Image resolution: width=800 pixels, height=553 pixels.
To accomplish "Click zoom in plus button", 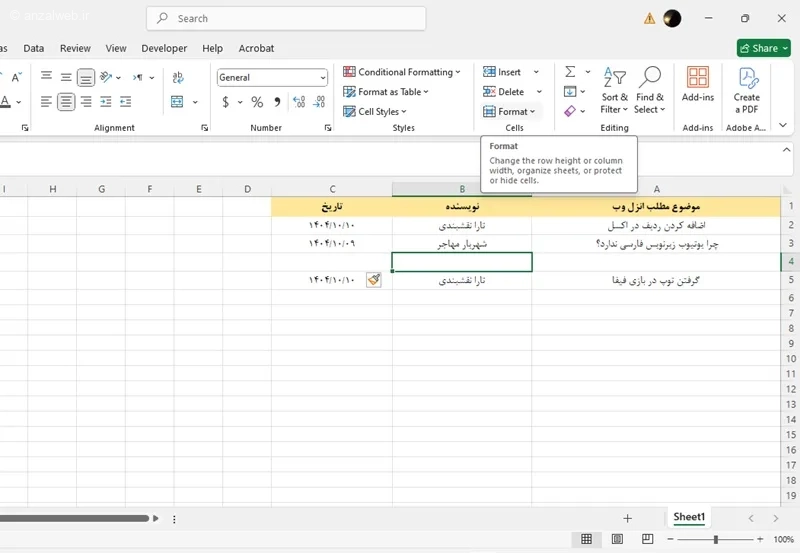I will coord(760,539).
